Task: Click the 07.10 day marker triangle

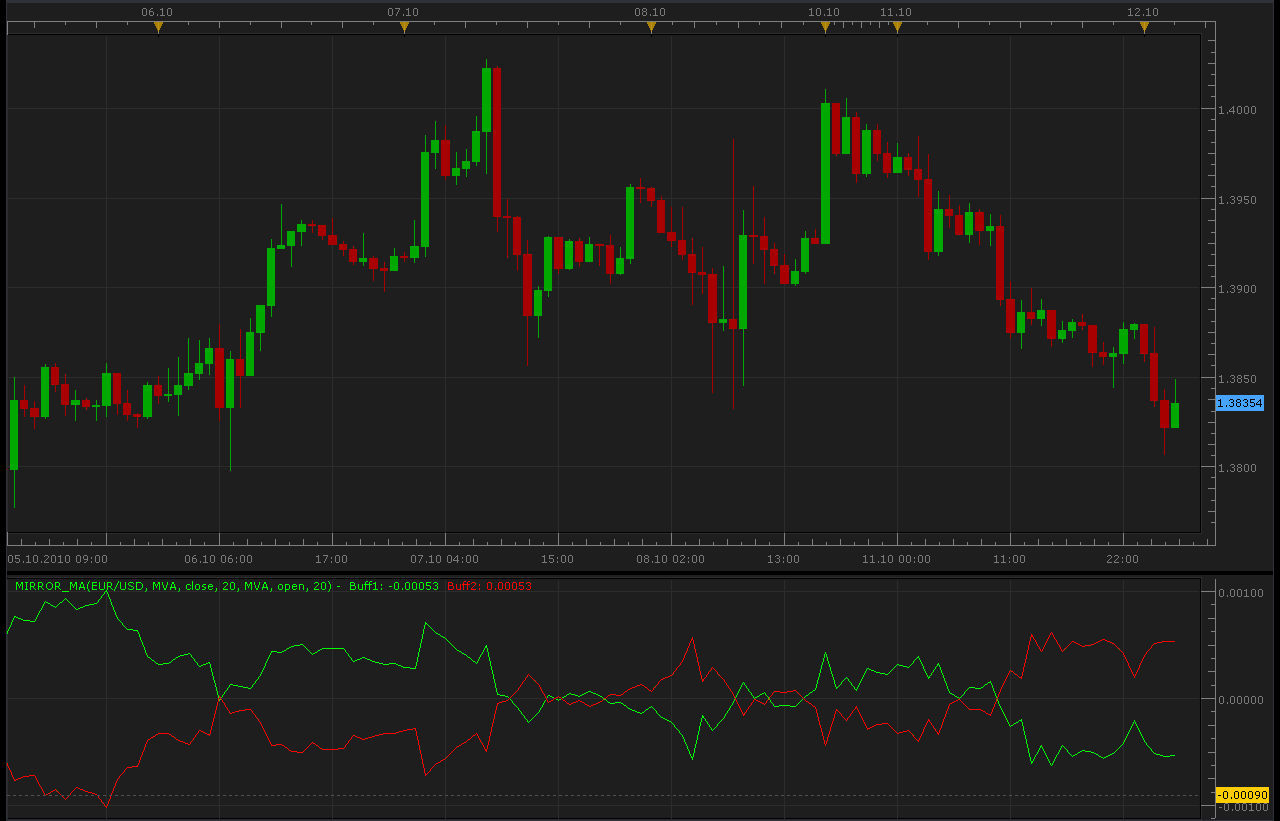Action: pyautogui.click(x=404, y=28)
